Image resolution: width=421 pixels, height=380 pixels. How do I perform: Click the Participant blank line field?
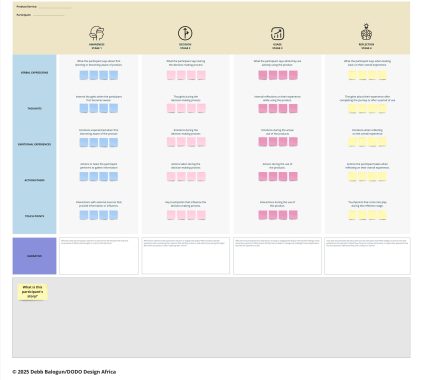pyautogui.click(x=48, y=15)
